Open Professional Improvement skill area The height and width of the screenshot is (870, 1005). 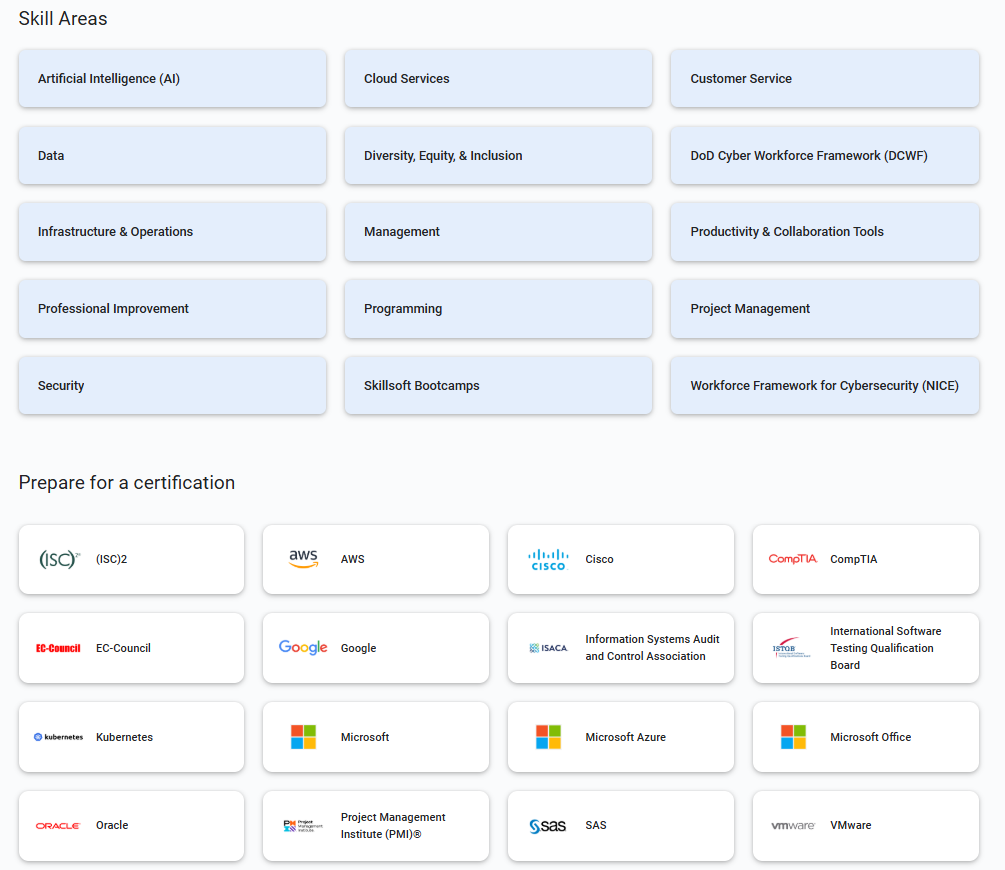tap(172, 308)
